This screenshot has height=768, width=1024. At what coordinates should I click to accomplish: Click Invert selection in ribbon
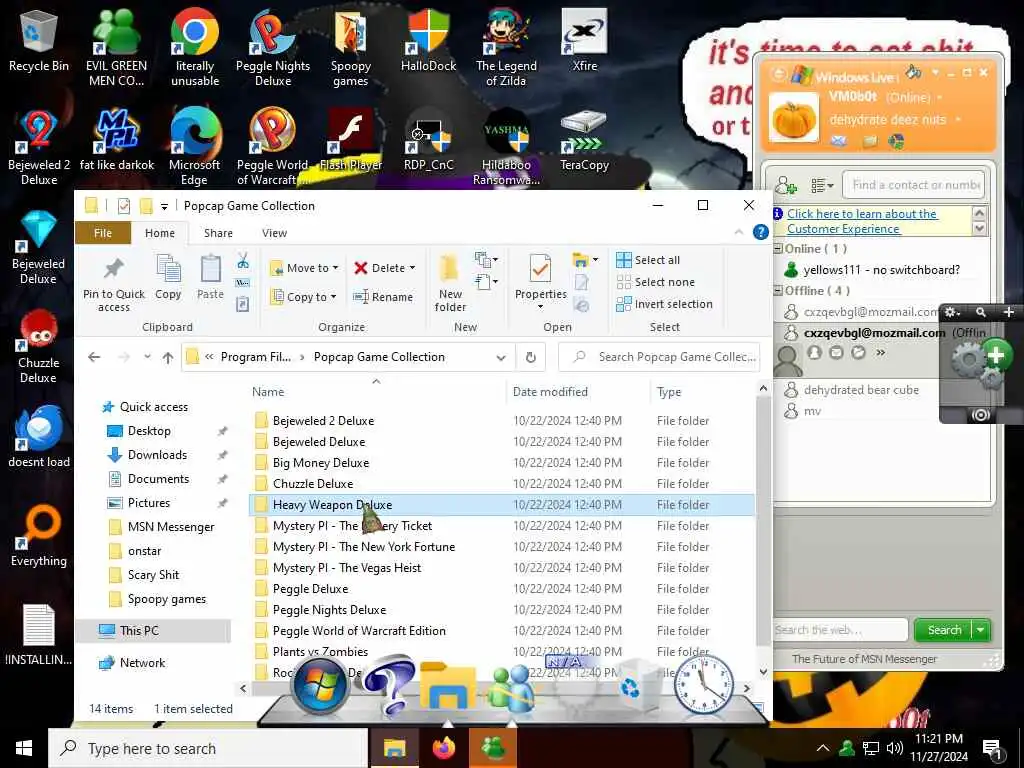(664, 304)
